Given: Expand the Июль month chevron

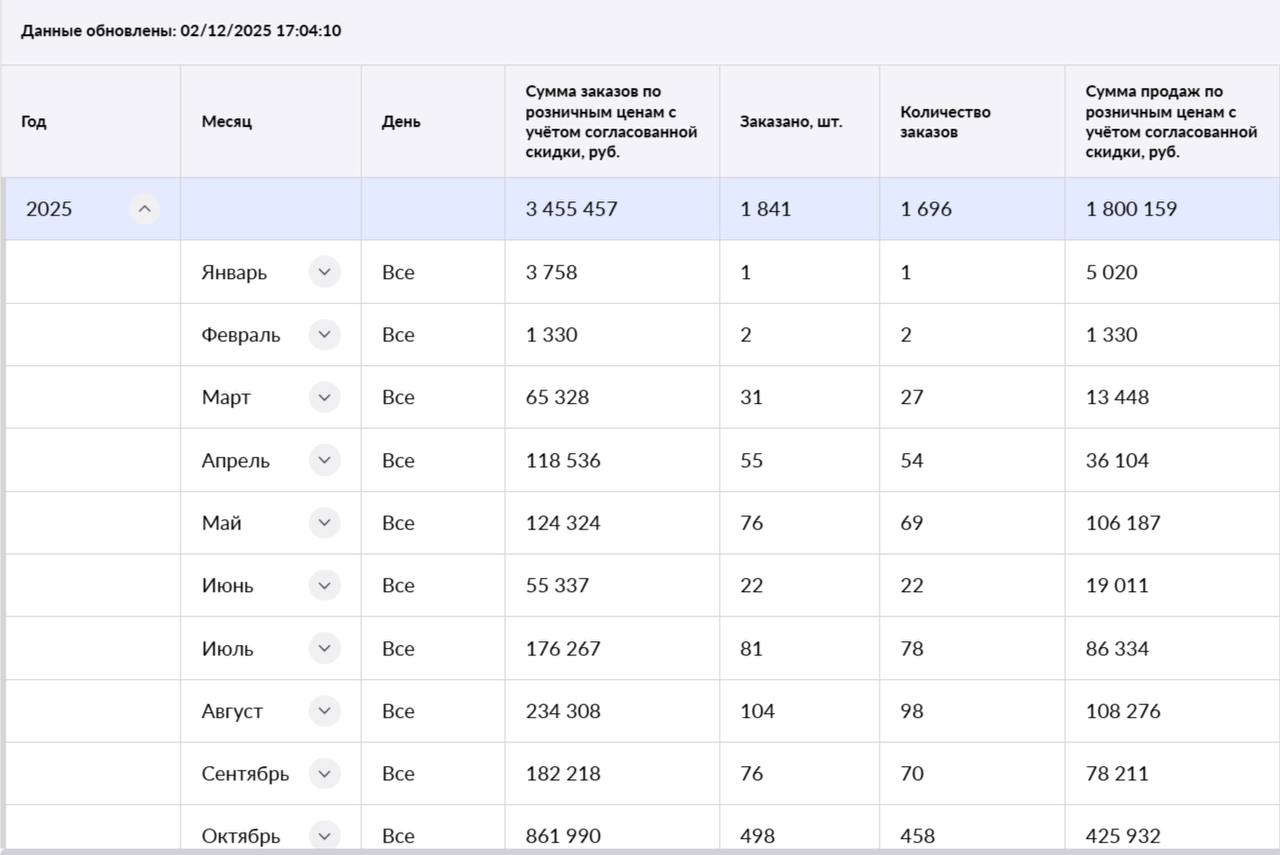Looking at the screenshot, I should [x=324, y=648].
